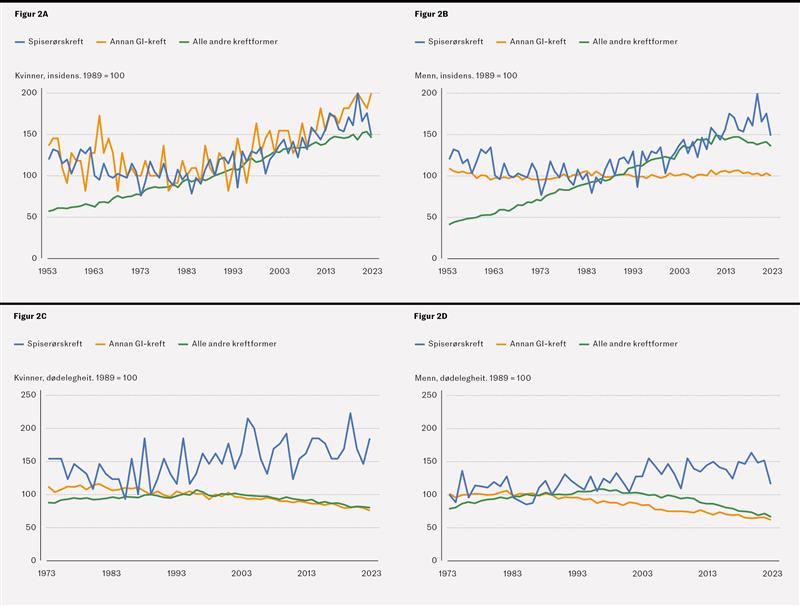Click the Figur 2C title
The height and width of the screenshot is (606, 800).
pyautogui.click(x=31, y=316)
